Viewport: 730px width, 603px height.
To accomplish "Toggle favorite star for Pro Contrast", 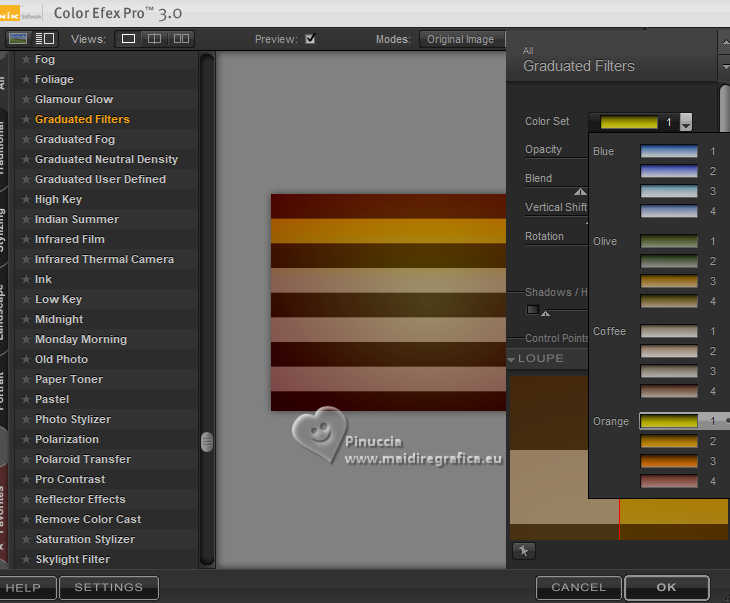I will point(26,480).
